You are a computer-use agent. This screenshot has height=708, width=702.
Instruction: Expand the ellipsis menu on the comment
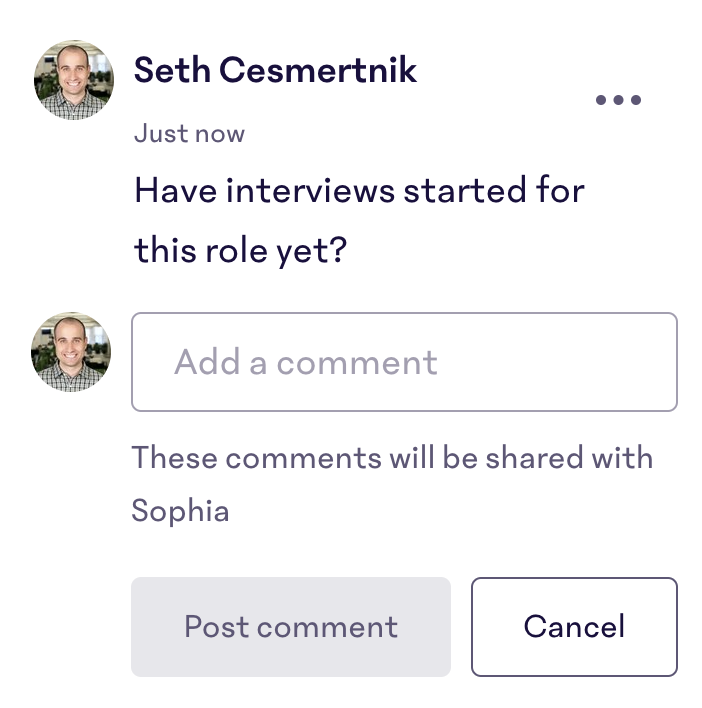click(x=618, y=100)
